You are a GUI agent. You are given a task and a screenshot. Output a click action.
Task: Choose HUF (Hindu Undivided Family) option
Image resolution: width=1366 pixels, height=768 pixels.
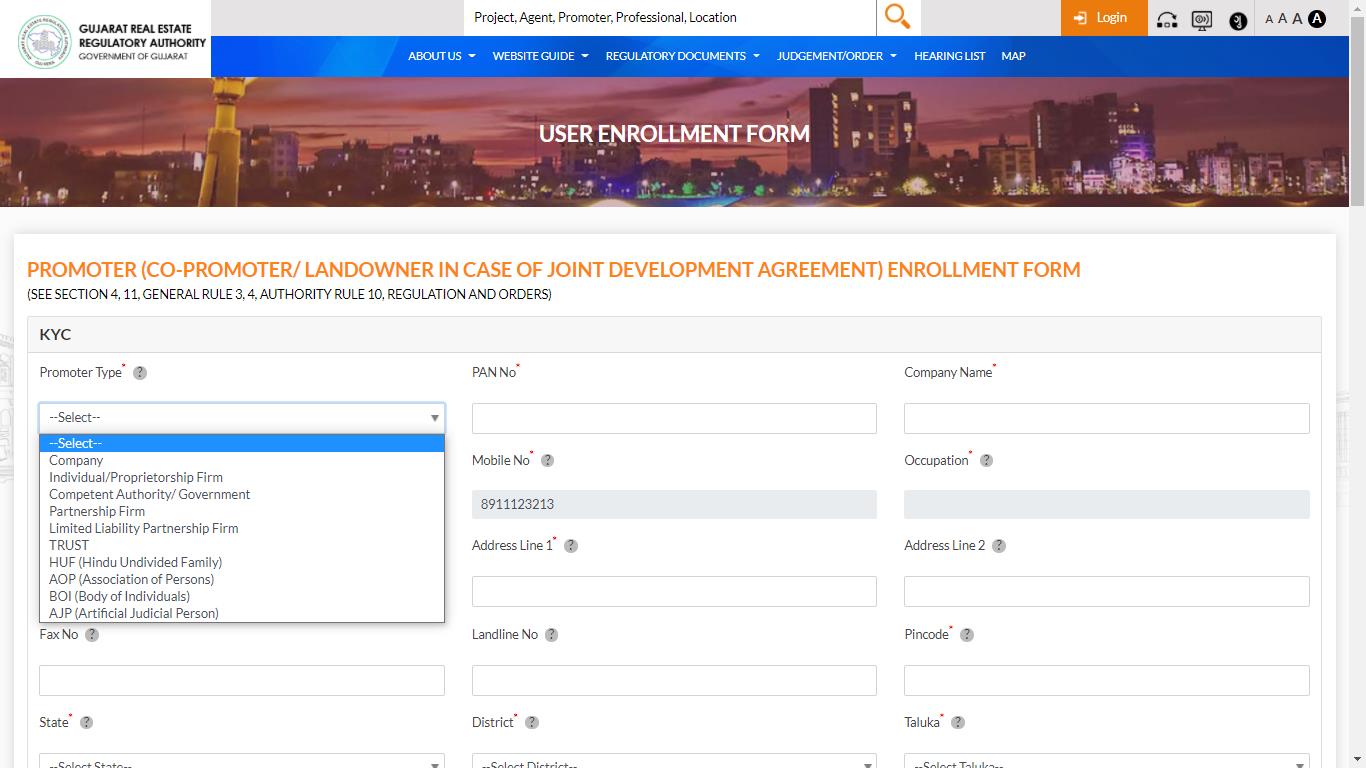click(242, 563)
